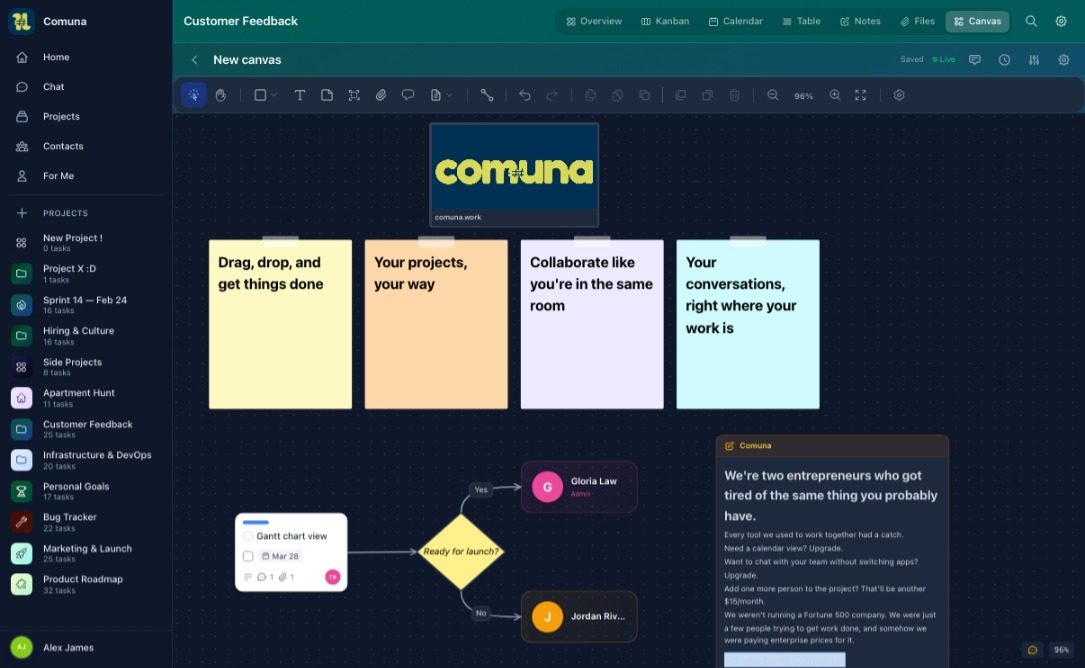Click the Mar 28 date chip

tap(280, 556)
